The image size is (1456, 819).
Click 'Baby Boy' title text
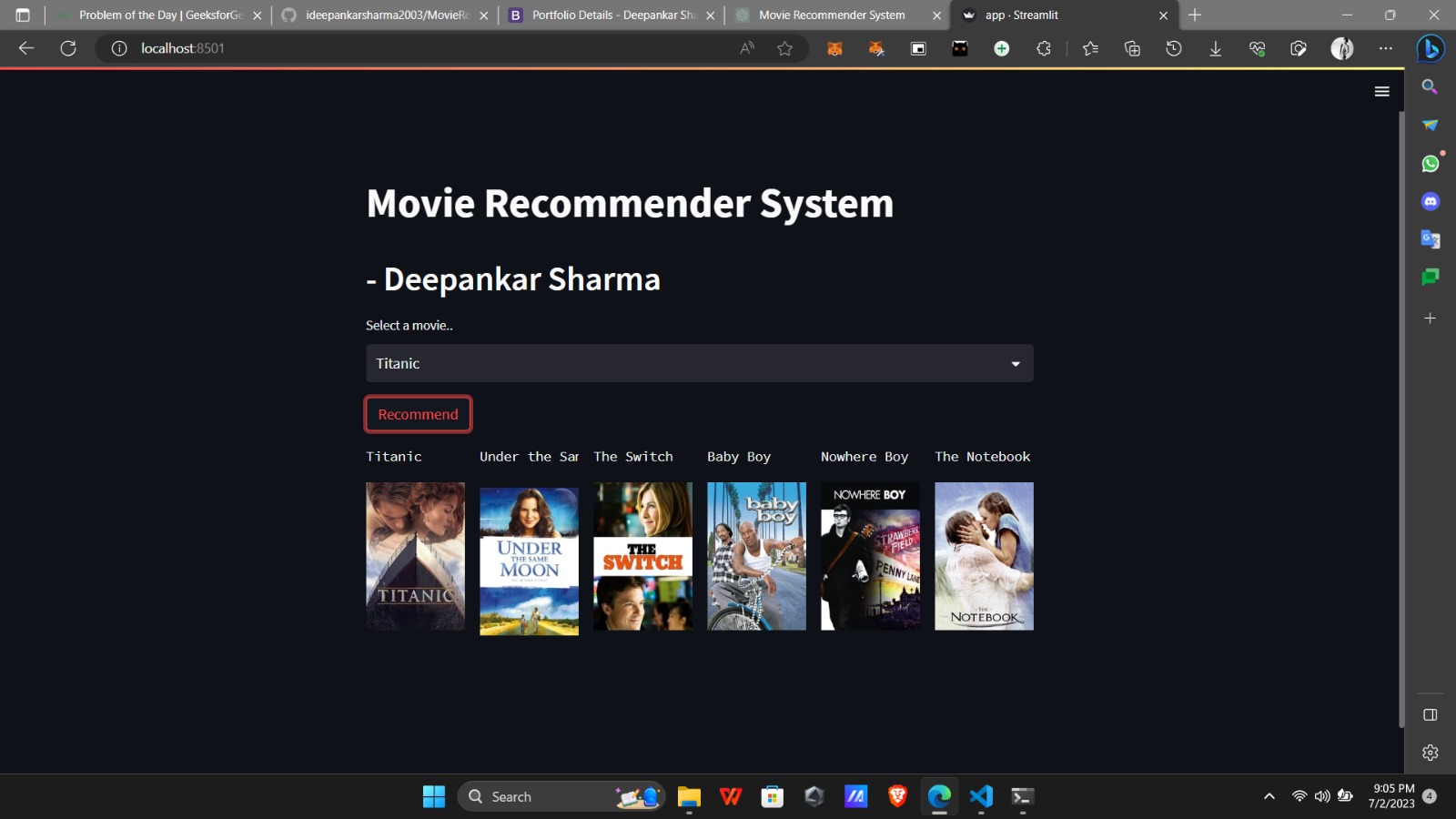(739, 457)
